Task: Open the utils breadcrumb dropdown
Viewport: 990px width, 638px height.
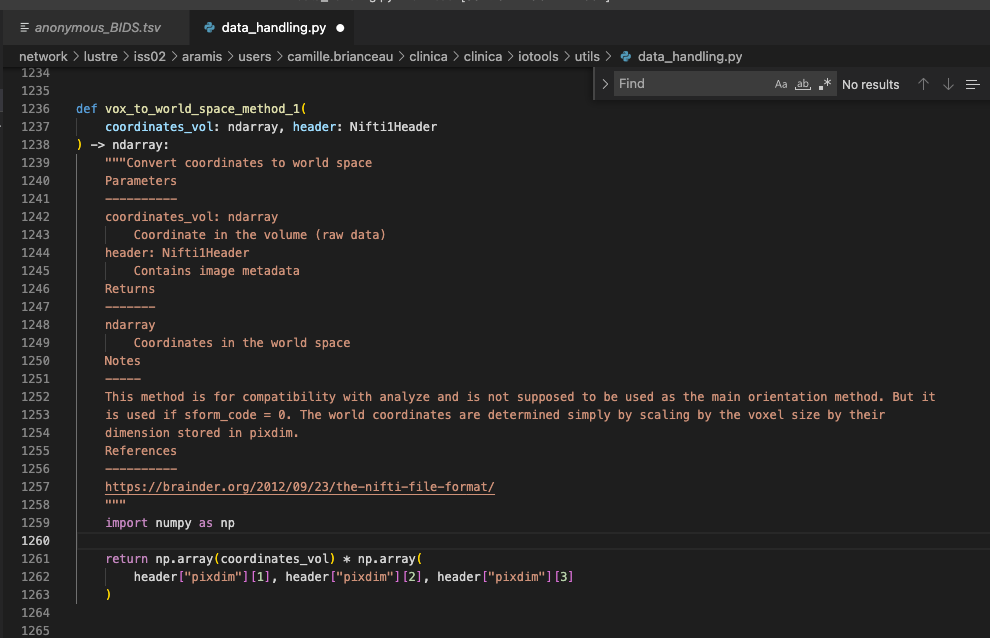Action: 587,56
